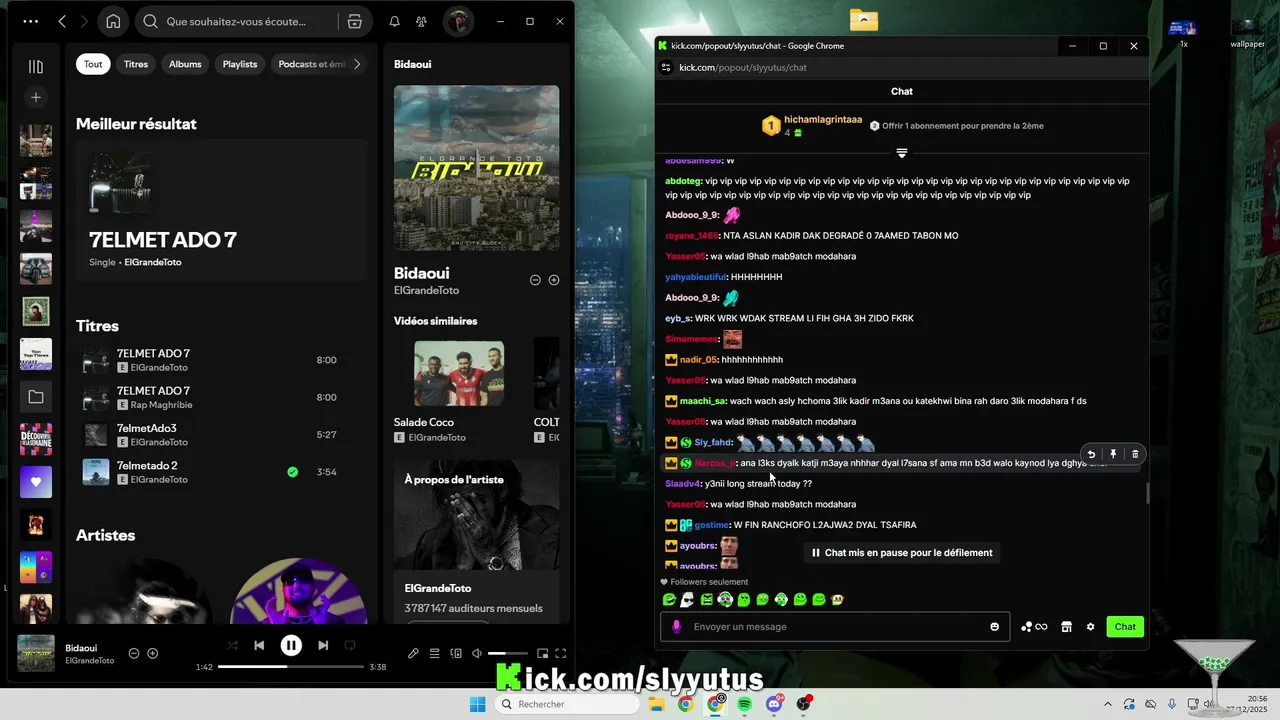Viewport: 1280px width, 720px height.
Task: Pause the current song
Action: tap(291, 645)
